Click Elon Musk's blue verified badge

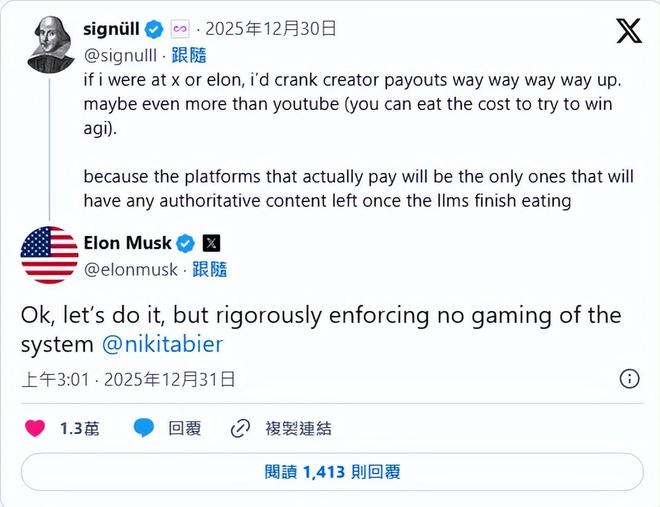[x=187, y=243]
